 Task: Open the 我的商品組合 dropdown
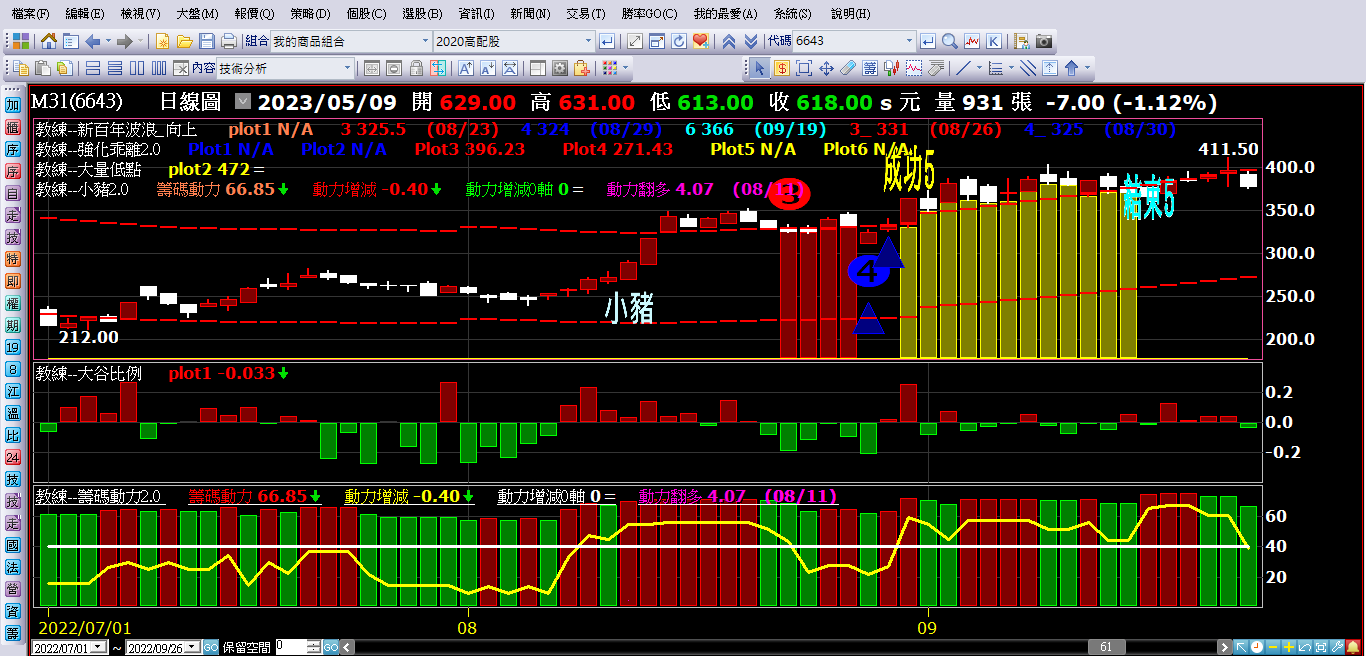pos(424,41)
